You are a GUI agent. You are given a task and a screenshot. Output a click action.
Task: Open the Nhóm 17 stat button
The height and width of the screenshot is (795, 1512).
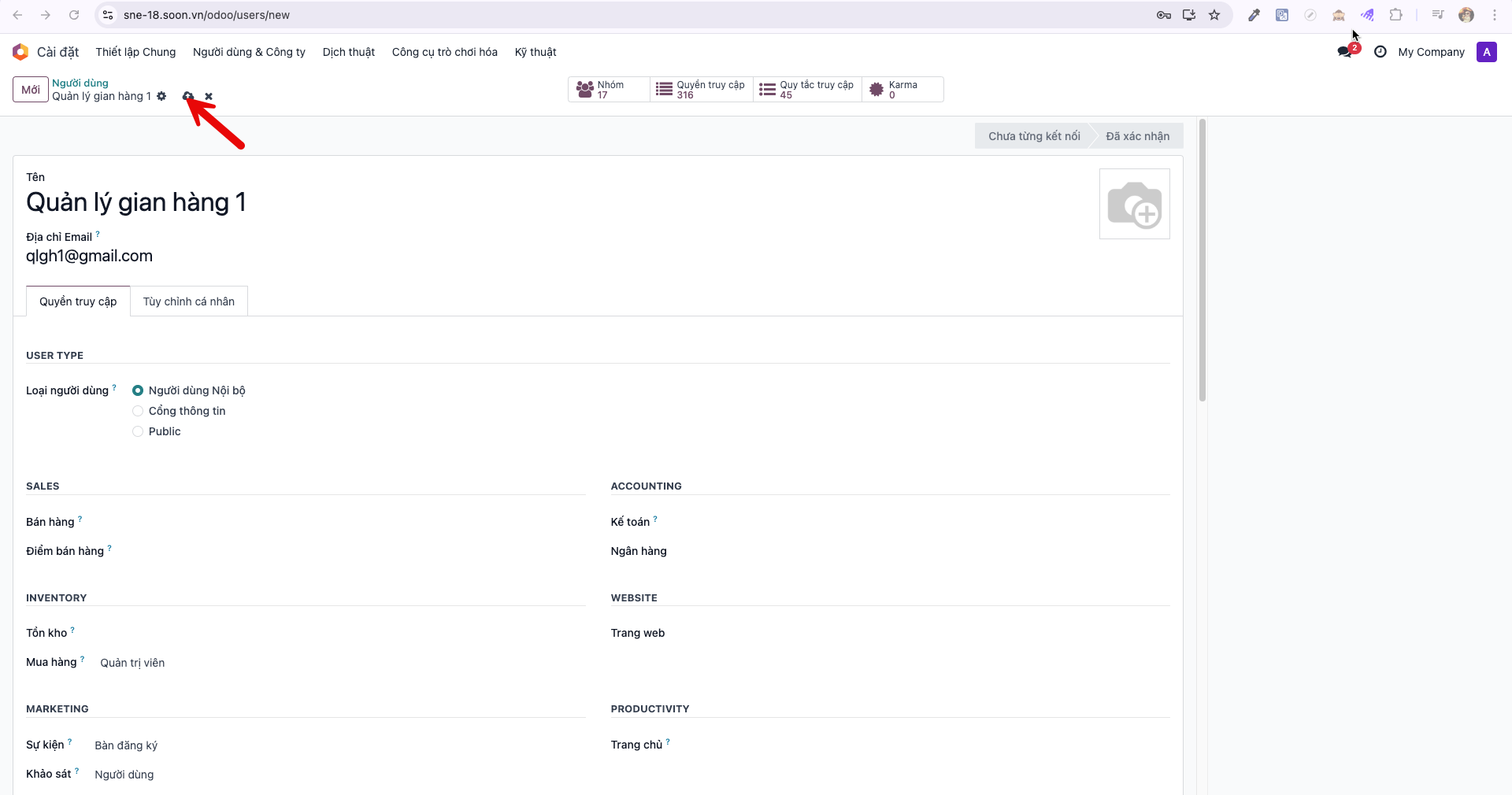609,90
